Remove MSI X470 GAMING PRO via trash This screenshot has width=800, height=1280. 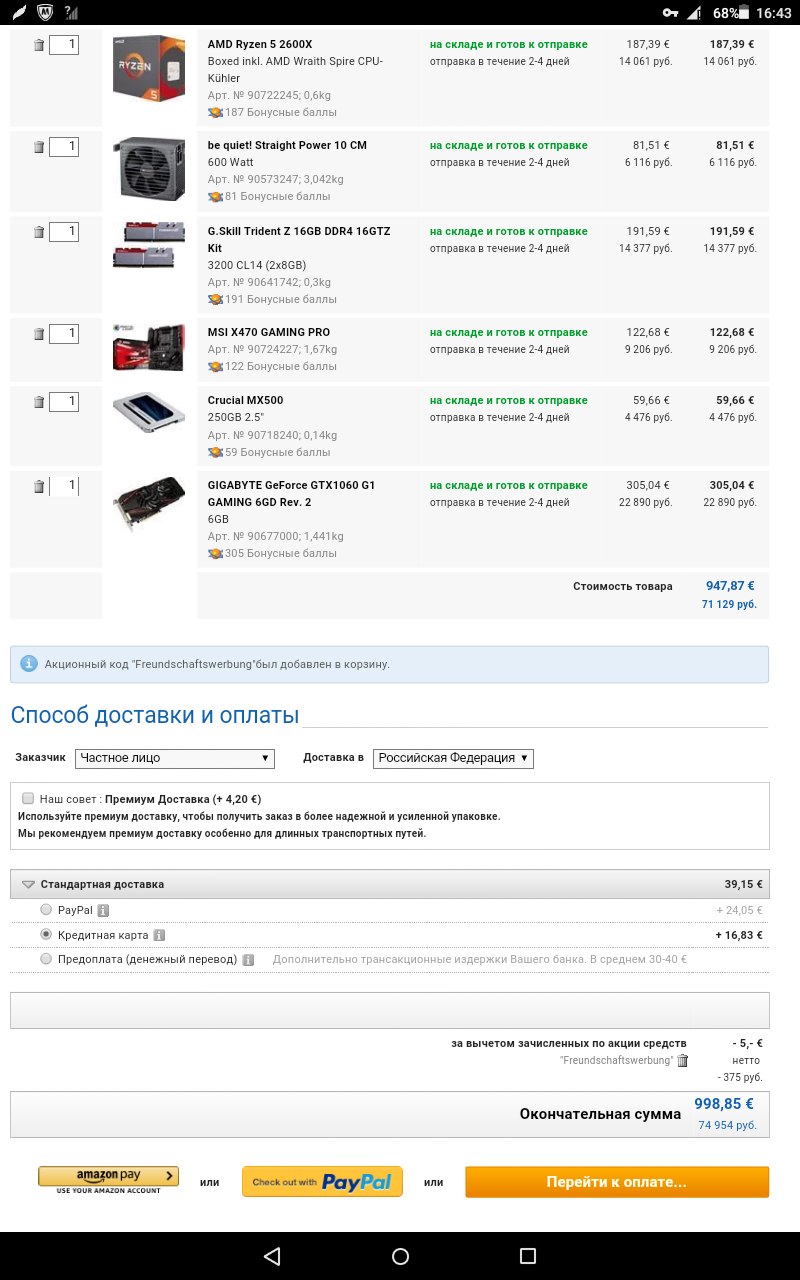pyautogui.click(x=39, y=334)
